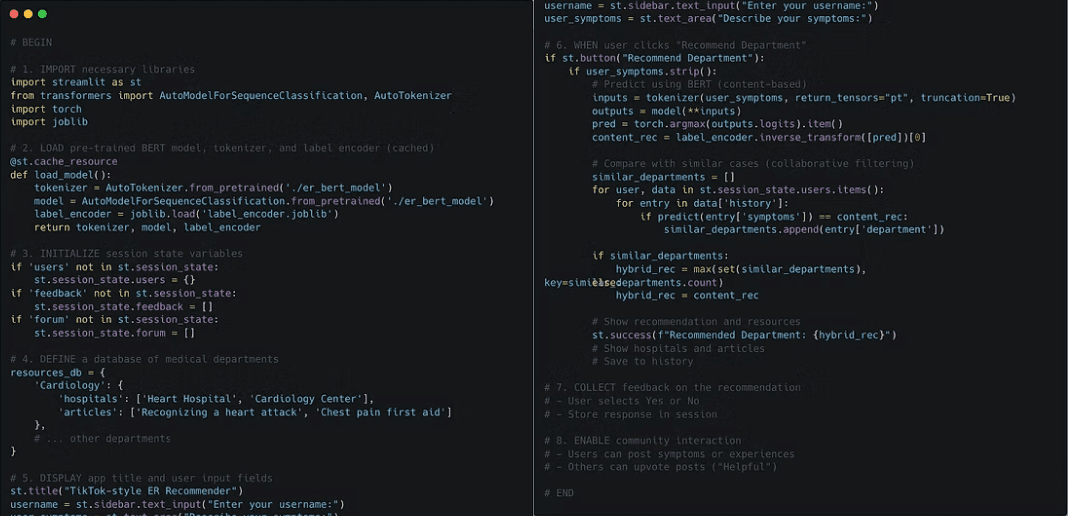Click the '# - User selects Yes or No' comment

coord(622,401)
